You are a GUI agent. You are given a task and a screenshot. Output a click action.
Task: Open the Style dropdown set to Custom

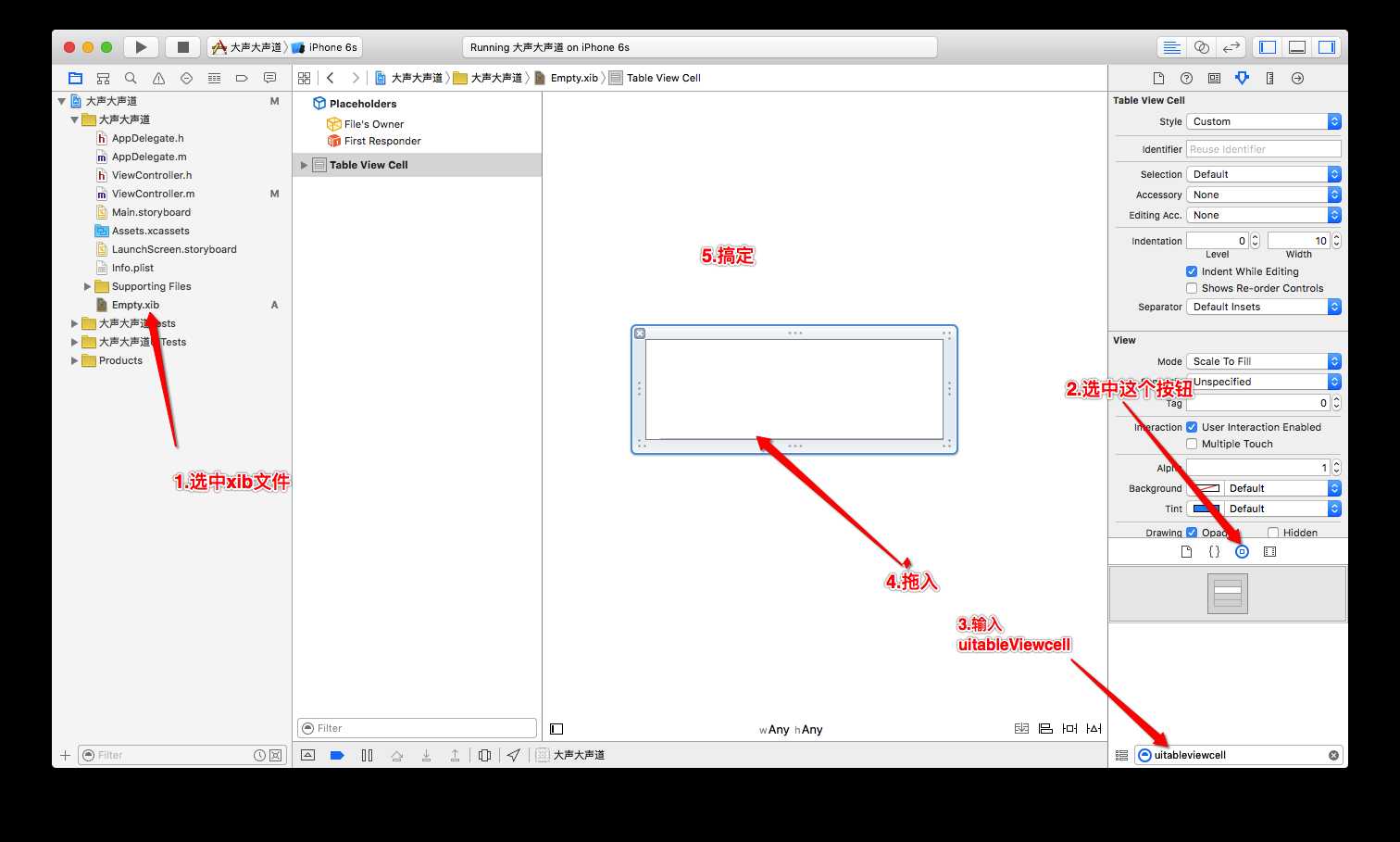tap(1264, 121)
